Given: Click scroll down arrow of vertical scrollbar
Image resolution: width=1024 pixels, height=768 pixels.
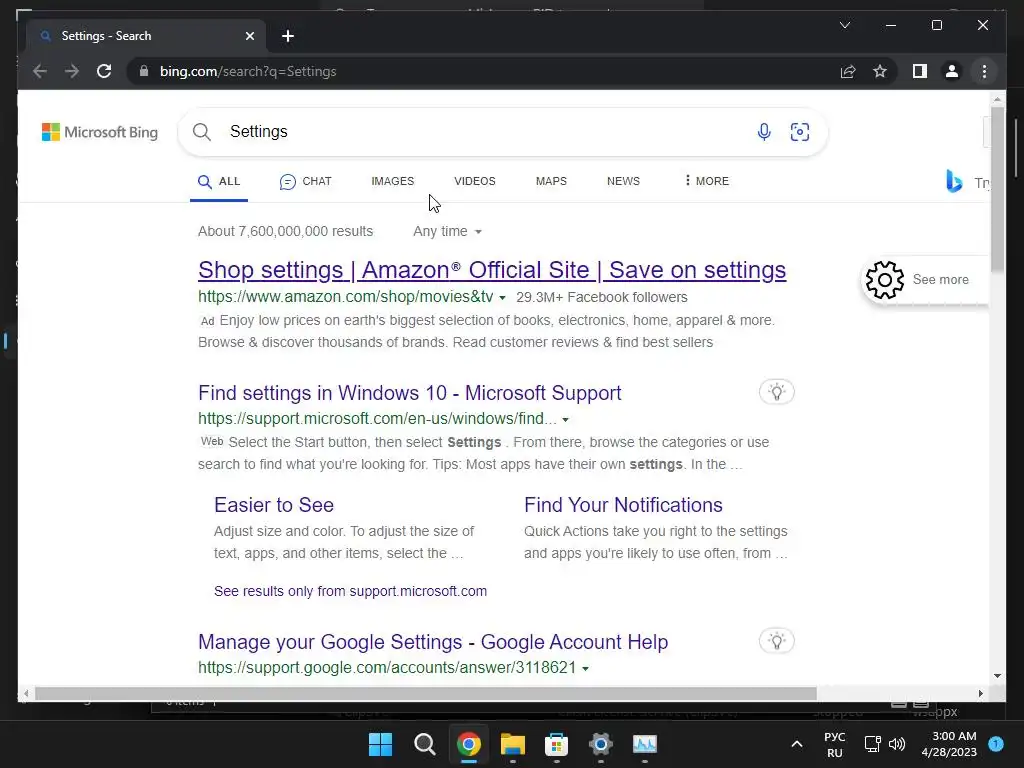Looking at the screenshot, I should pos(997,676).
